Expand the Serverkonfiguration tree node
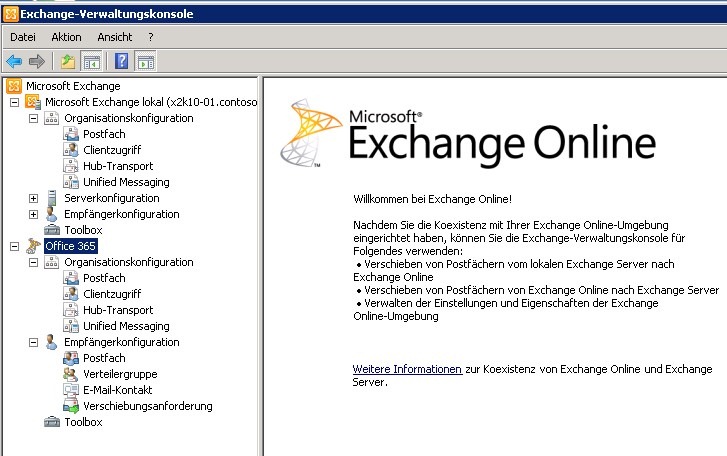 point(34,198)
